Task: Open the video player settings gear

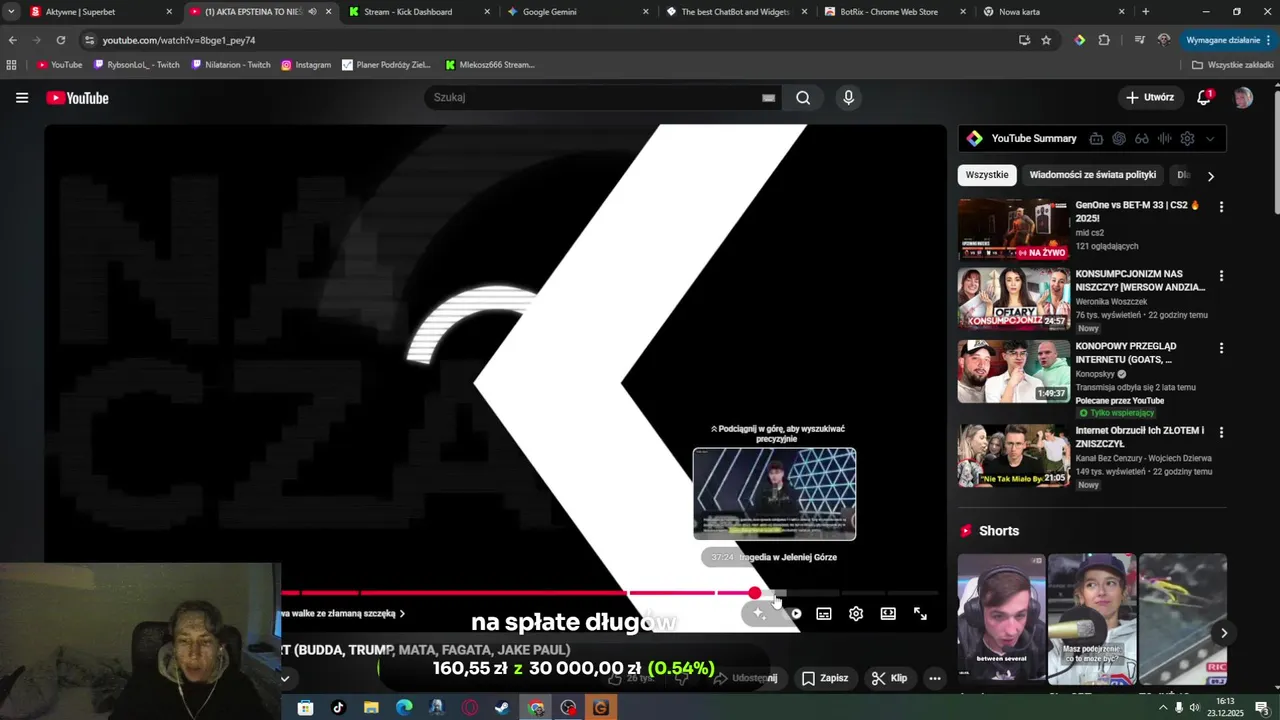Action: click(x=856, y=614)
